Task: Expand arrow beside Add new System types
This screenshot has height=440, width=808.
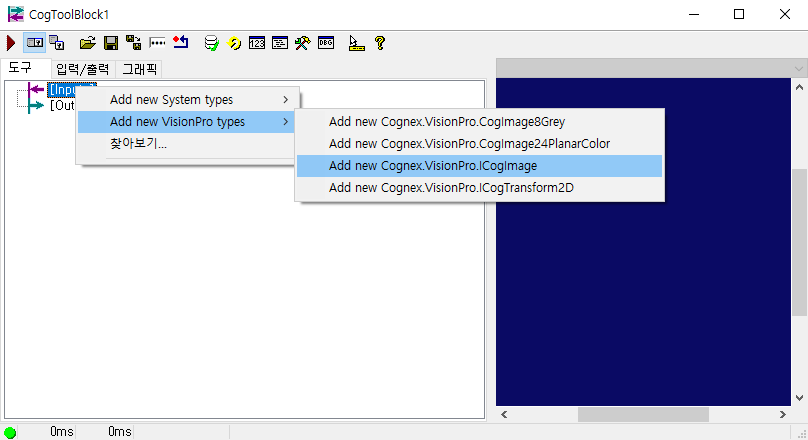Action: click(x=285, y=99)
